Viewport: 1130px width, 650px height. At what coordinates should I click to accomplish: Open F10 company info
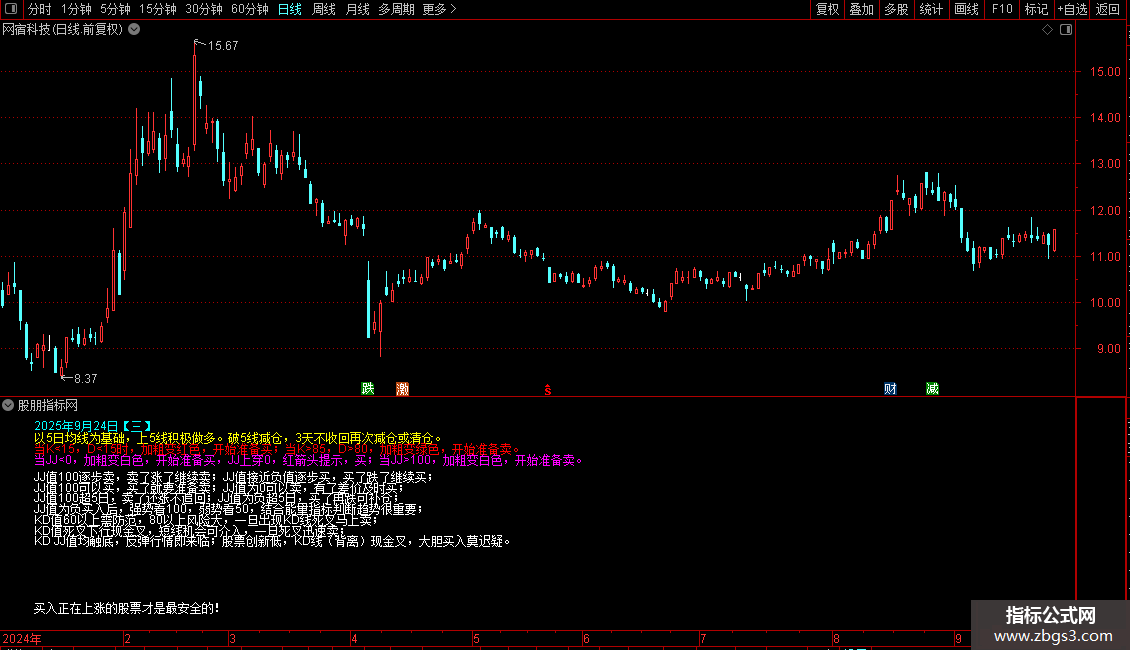click(1002, 9)
